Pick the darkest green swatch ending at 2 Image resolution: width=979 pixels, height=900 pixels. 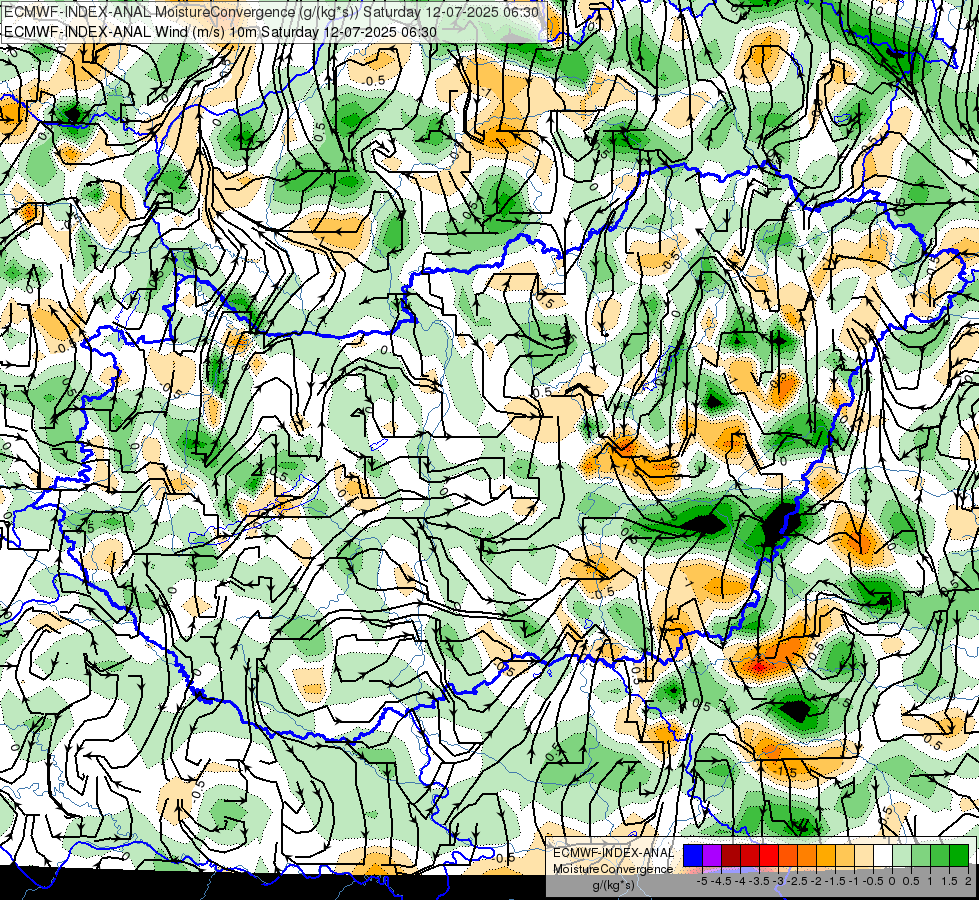(959, 855)
